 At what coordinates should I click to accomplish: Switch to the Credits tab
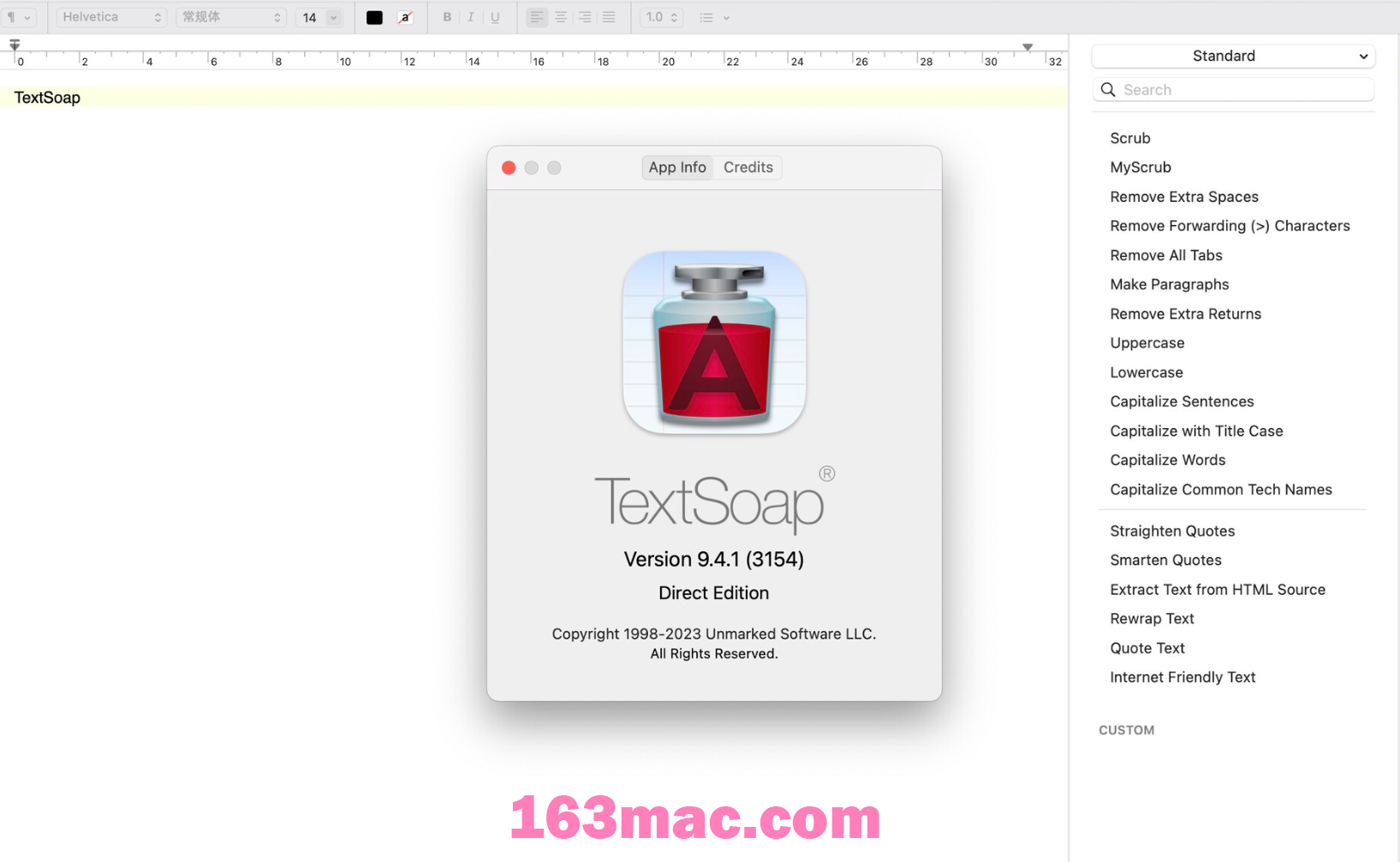click(748, 168)
